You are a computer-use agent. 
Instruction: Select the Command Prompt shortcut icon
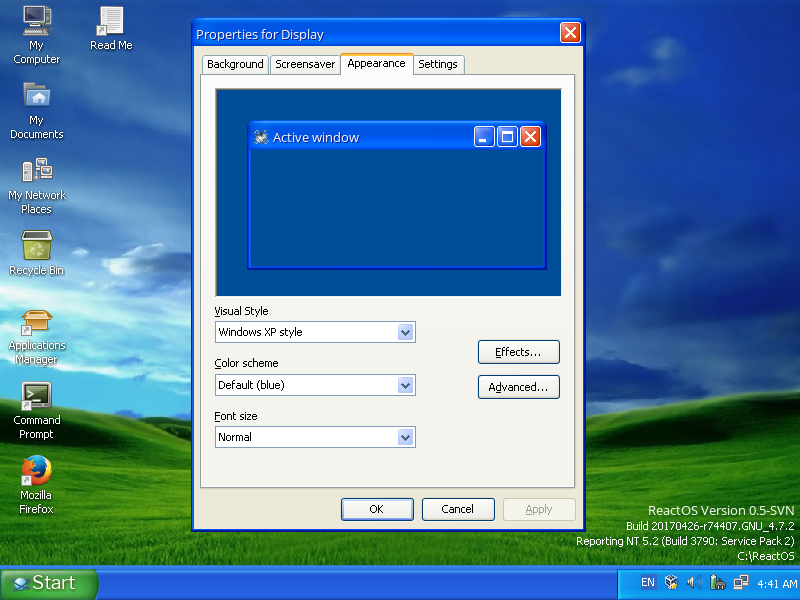[x=37, y=396]
